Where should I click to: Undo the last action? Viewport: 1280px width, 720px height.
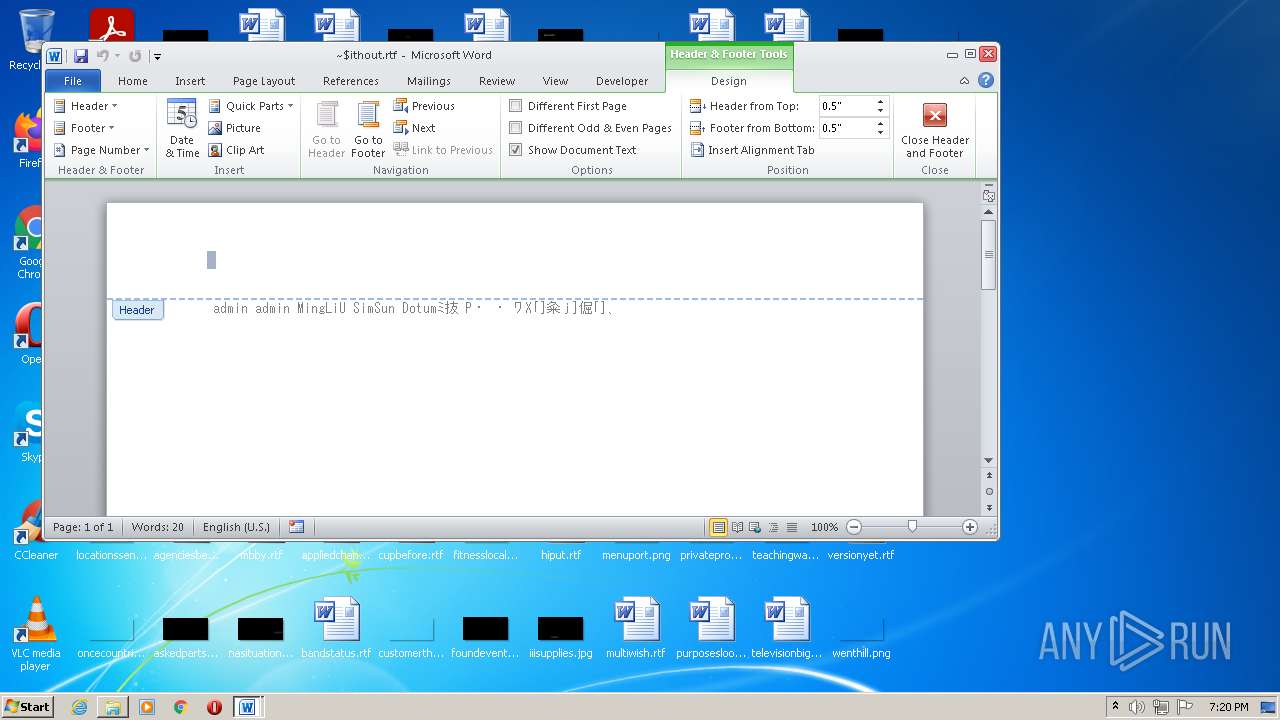[102, 56]
